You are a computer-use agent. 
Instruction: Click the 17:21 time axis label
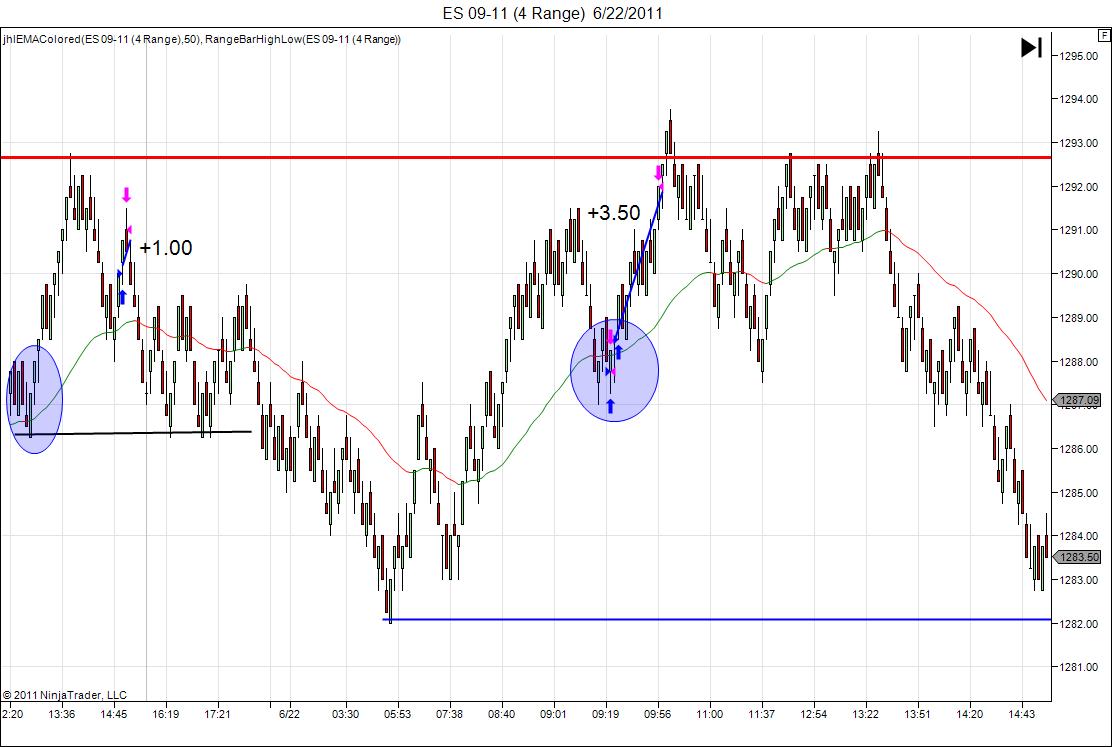coord(217,714)
